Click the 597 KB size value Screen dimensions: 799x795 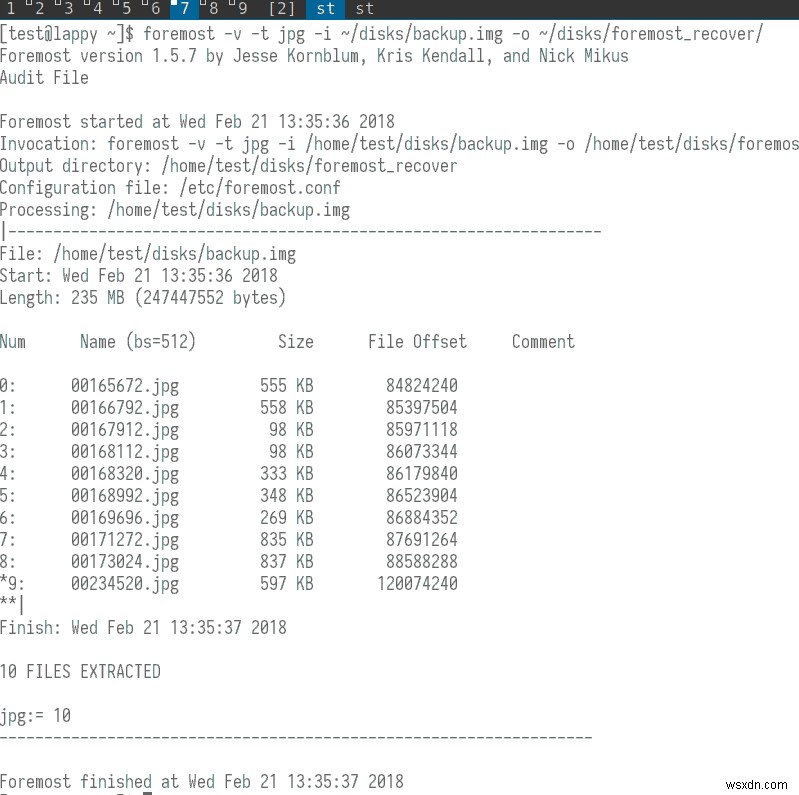click(287, 583)
